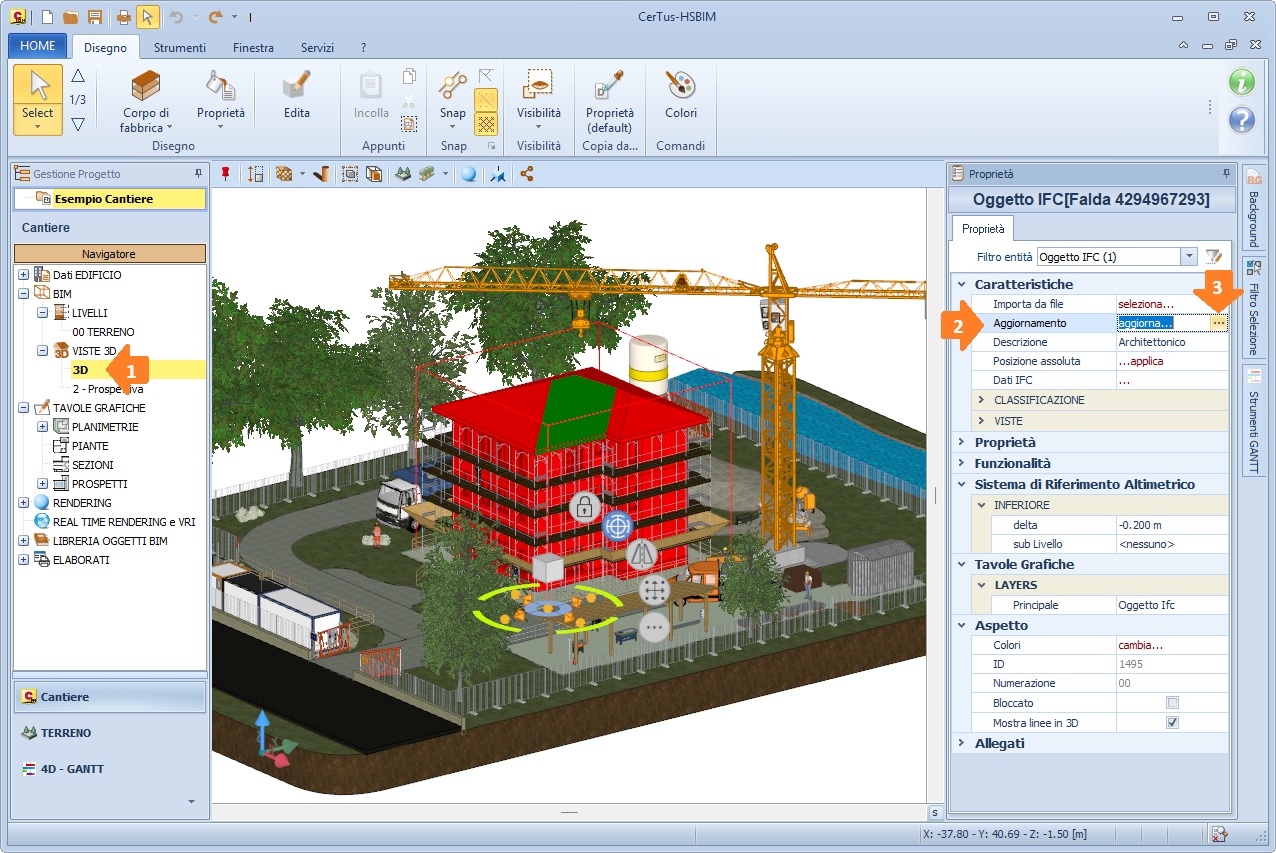1276x853 pixels.
Task: Switch to the Strumenti ribbon tab
Action: click(x=179, y=48)
